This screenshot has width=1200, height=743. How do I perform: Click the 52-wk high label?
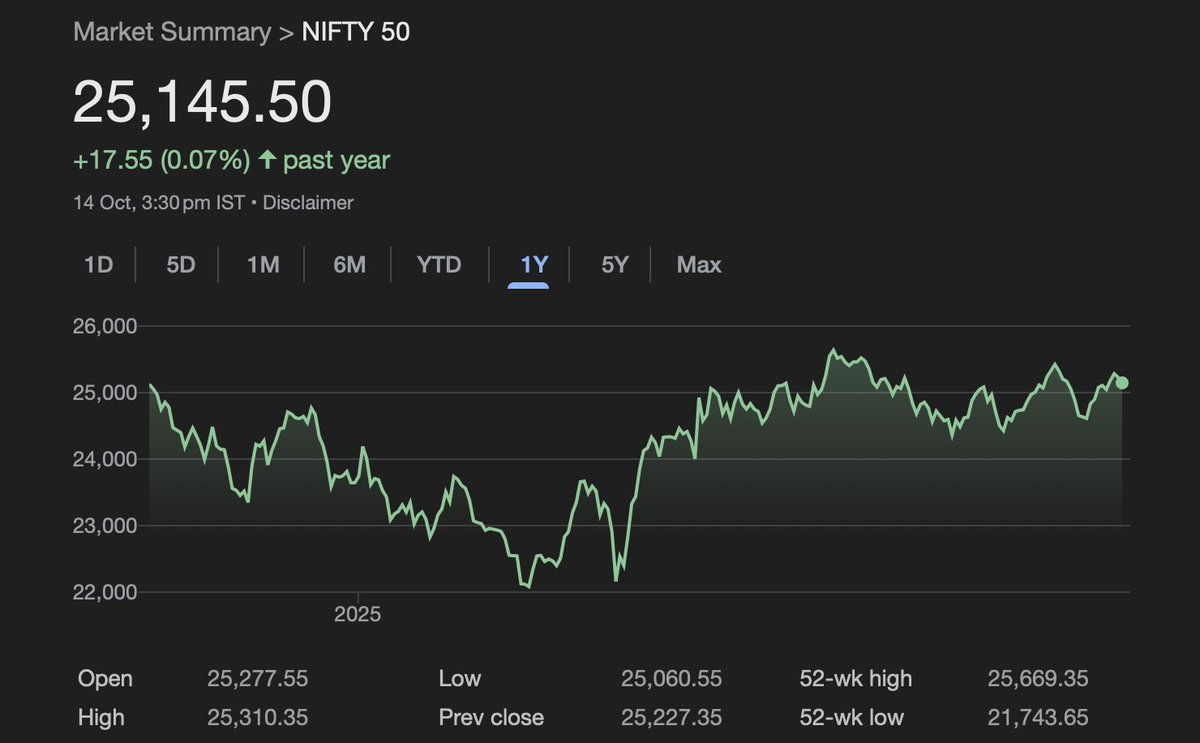tap(856, 679)
